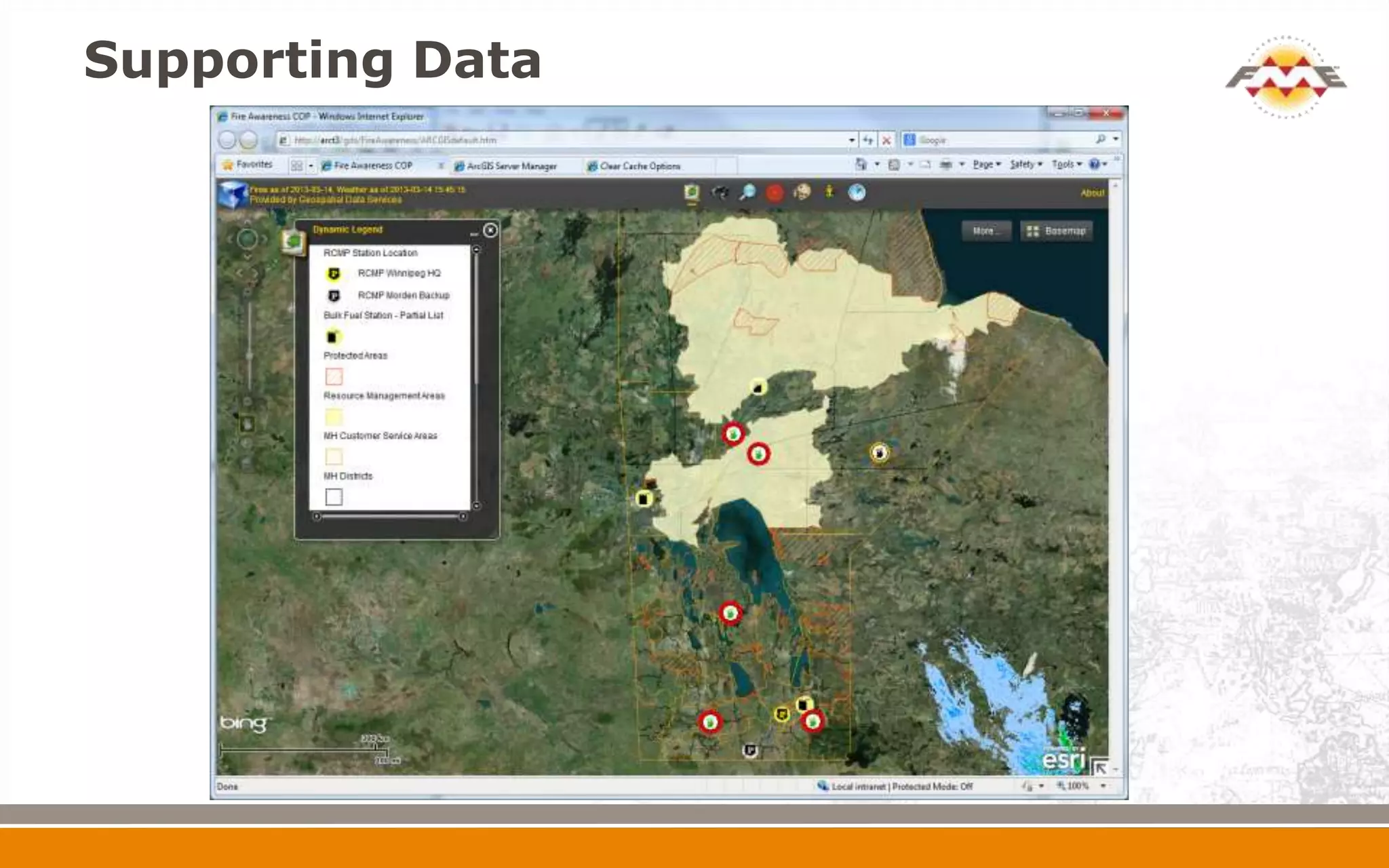
Task: Click the About link
Action: point(1092,193)
